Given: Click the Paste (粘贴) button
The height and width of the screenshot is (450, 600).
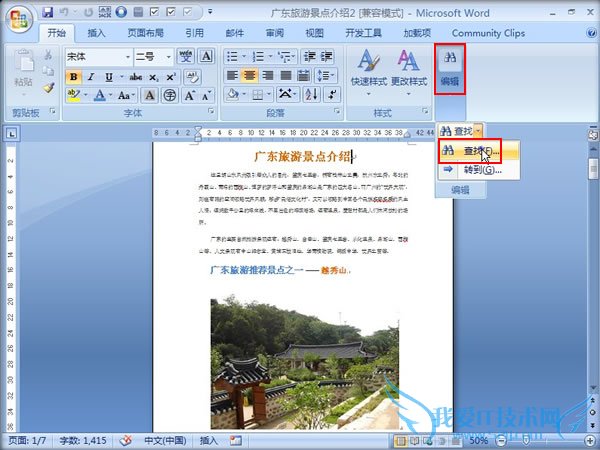Looking at the screenshot, I should point(23,71).
